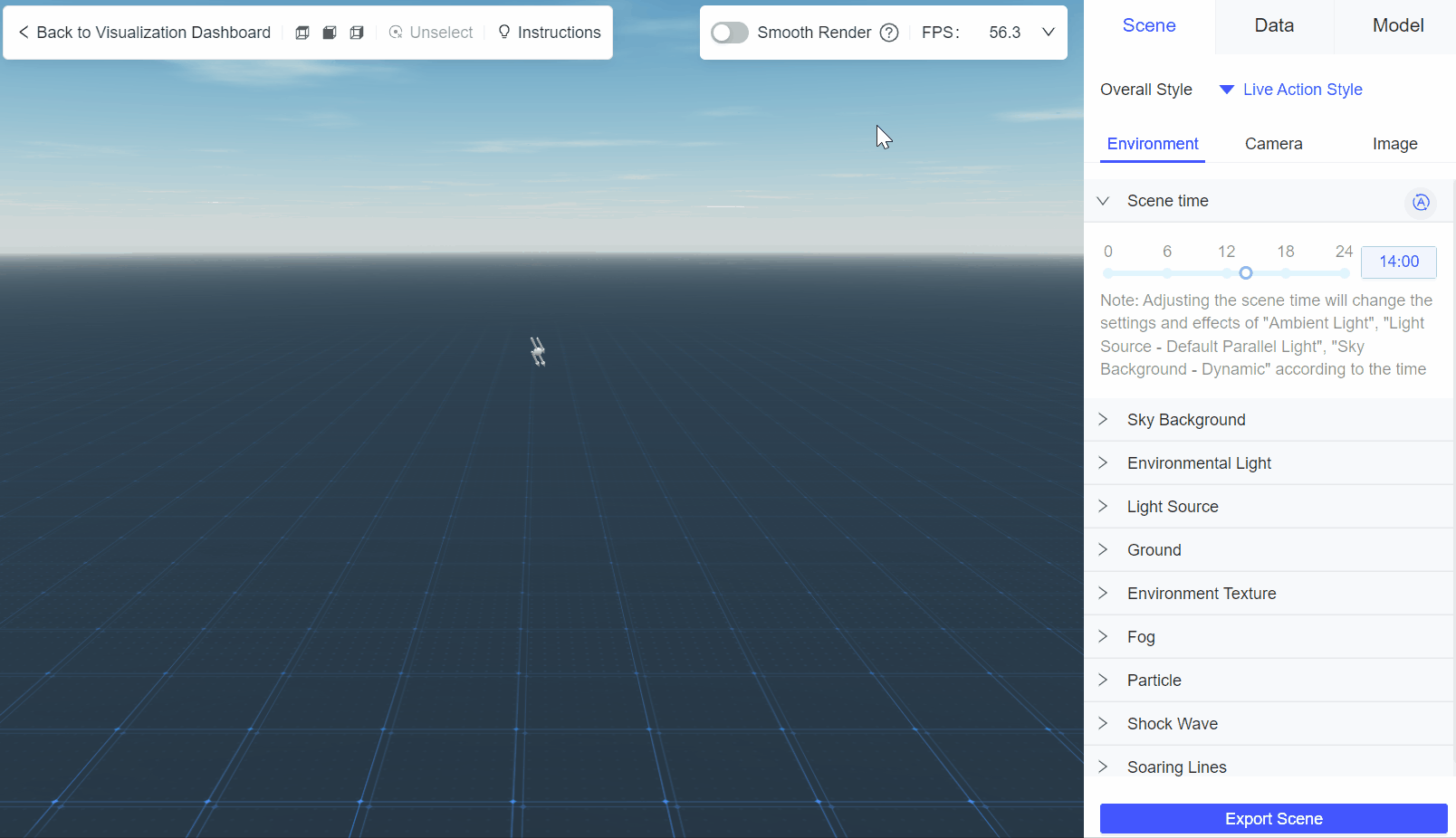Click the Overall Style label
The image size is (1456, 838).
pos(1145,90)
